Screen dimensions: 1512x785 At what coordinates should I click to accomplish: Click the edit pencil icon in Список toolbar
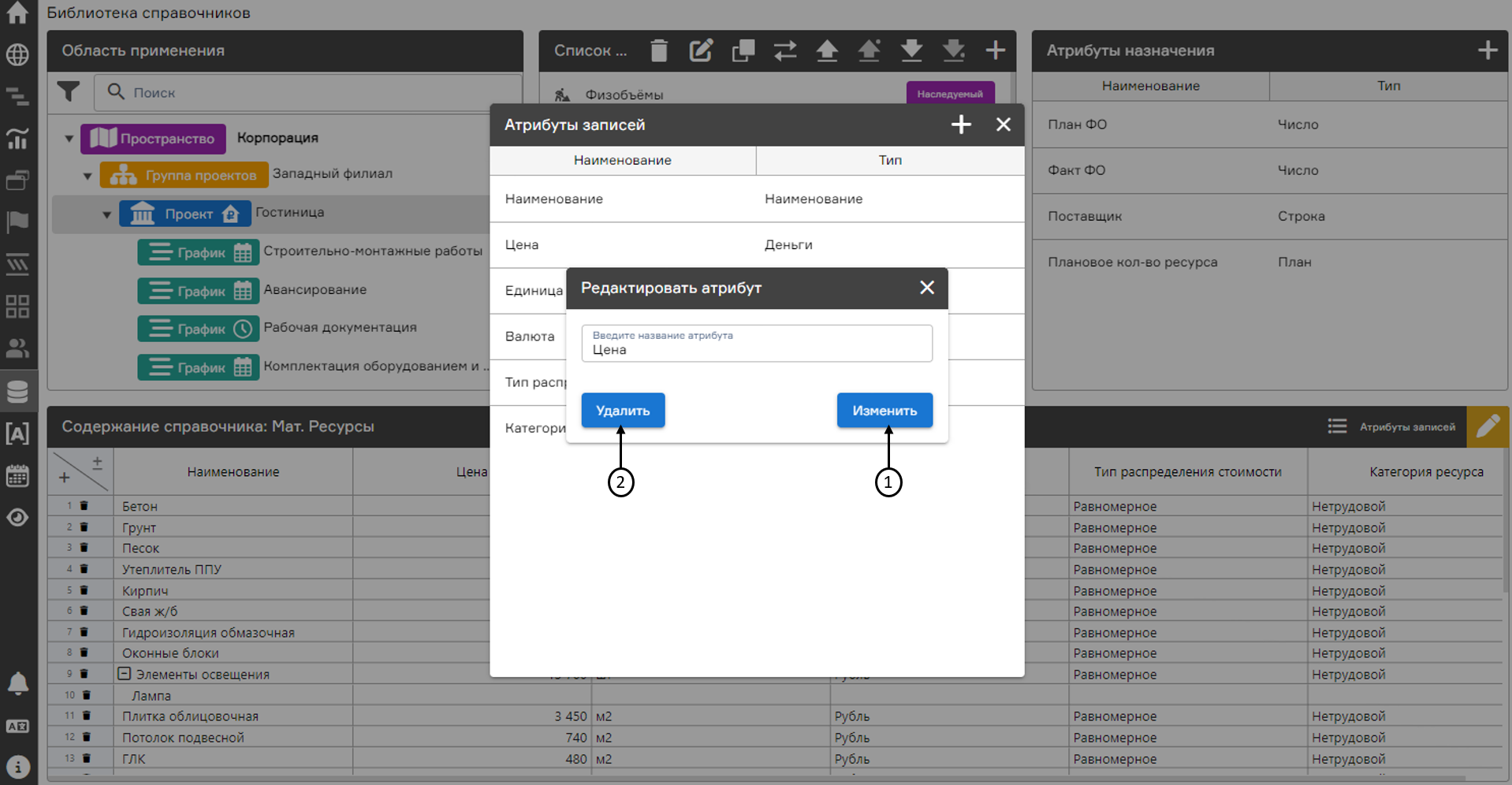pyautogui.click(x=701, y=50)
